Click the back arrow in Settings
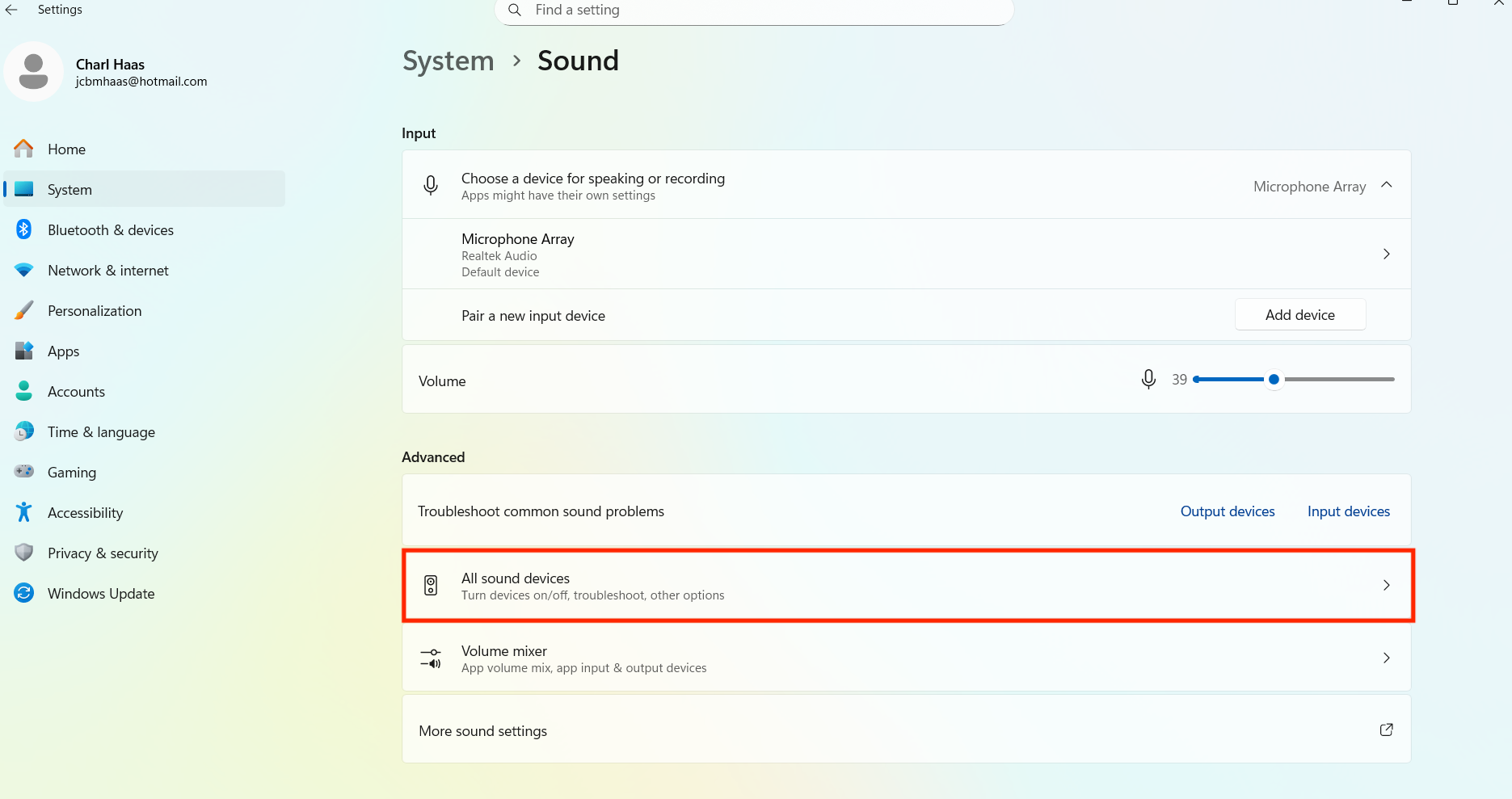 [x=12, y=10]
